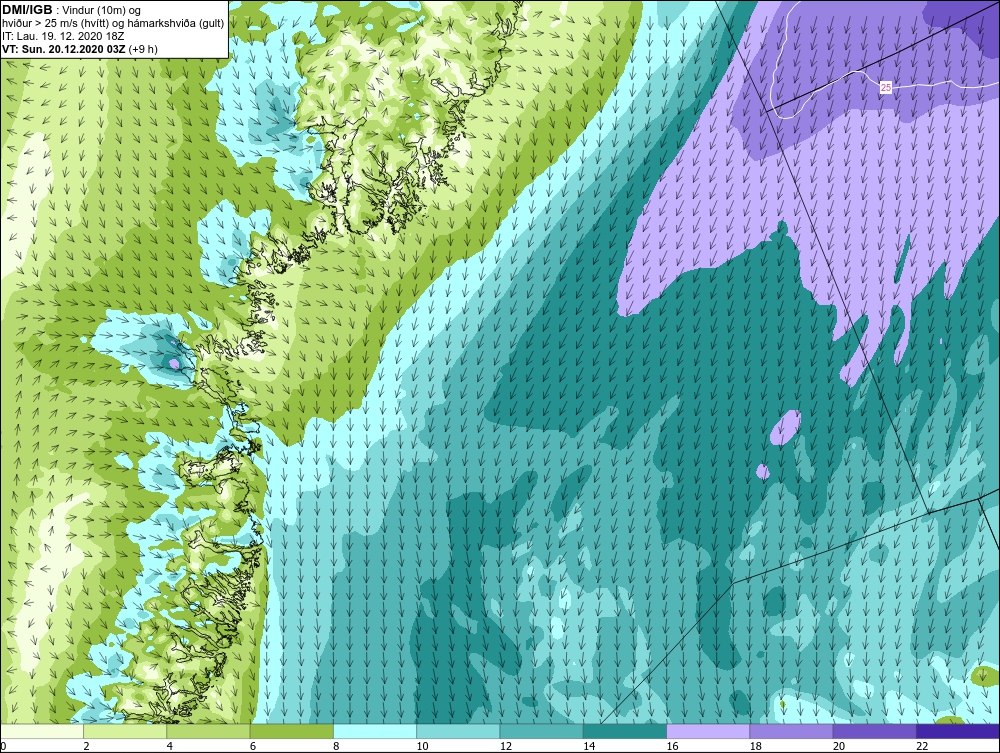The width and height of the screenshot is (1000, 753).
Task: Select the 8–10 m/s light cyan swatch
Action: click(x=375, y=731)
